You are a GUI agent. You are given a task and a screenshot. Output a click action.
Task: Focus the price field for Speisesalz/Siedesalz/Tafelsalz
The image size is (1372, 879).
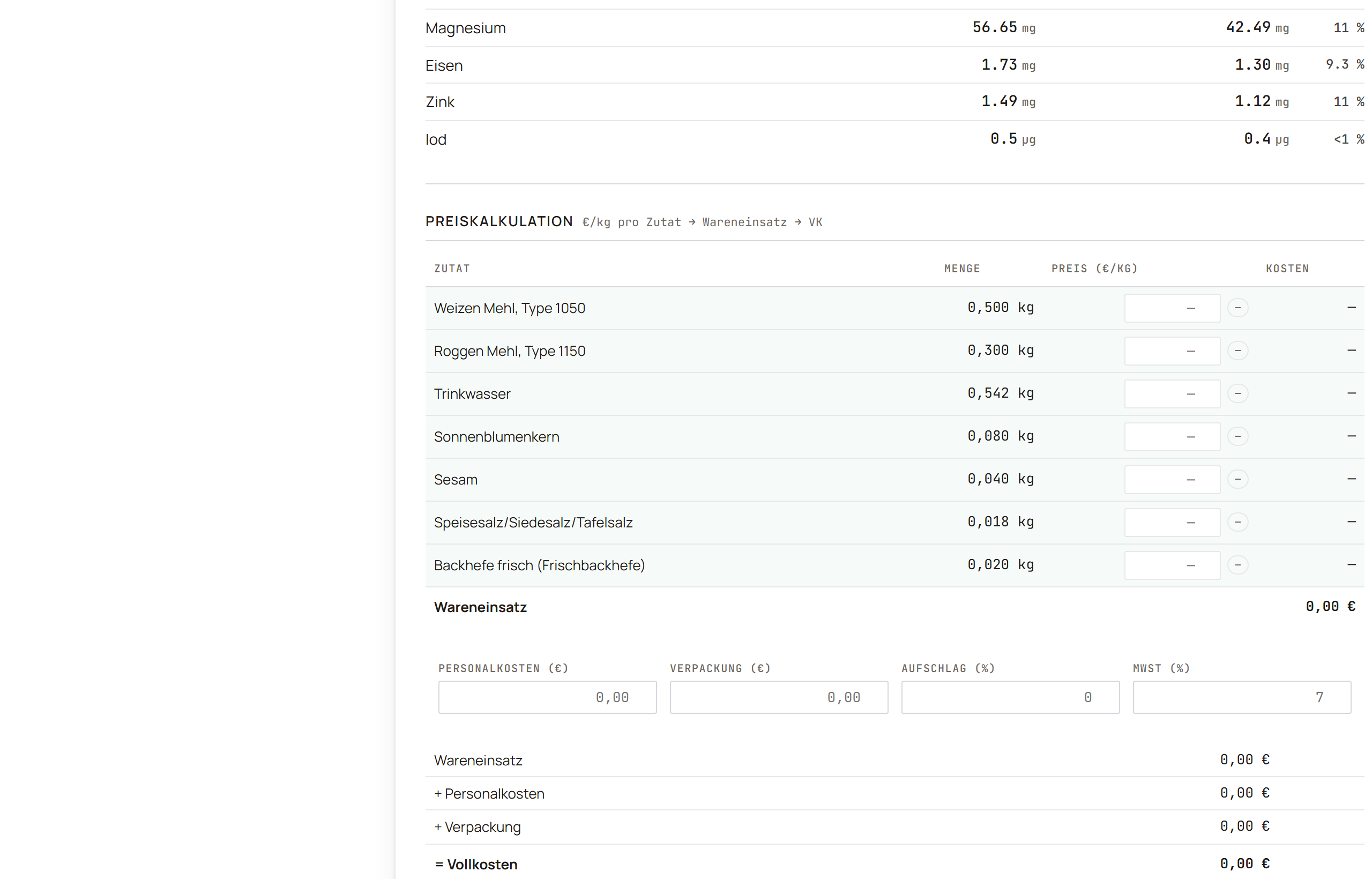pos(1172,522)
